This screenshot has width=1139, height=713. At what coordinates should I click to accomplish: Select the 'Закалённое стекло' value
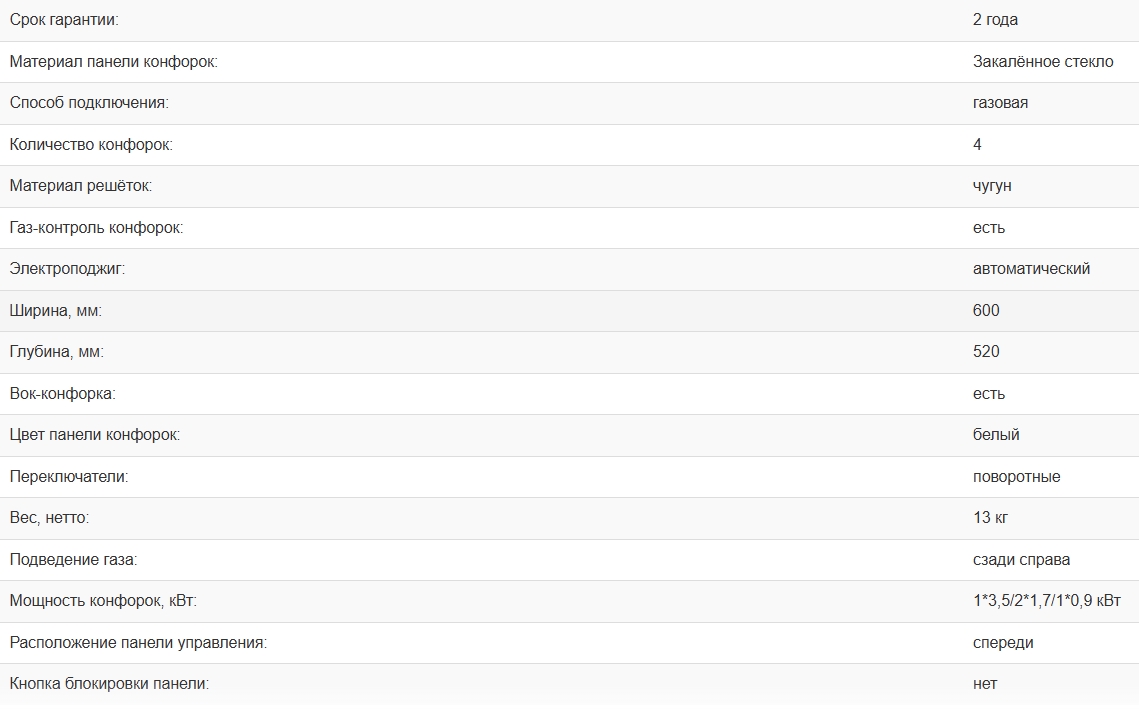(1042, 62)
